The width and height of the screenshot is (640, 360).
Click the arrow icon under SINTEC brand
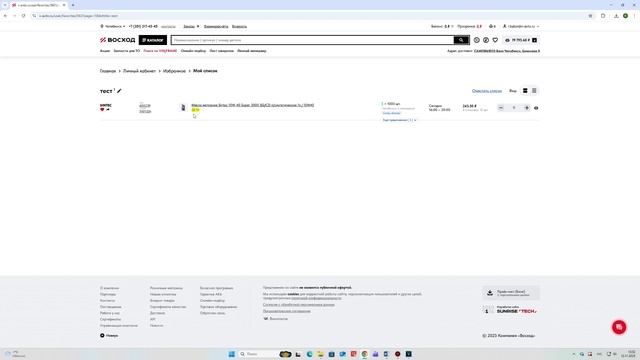[x=108, y=109]
